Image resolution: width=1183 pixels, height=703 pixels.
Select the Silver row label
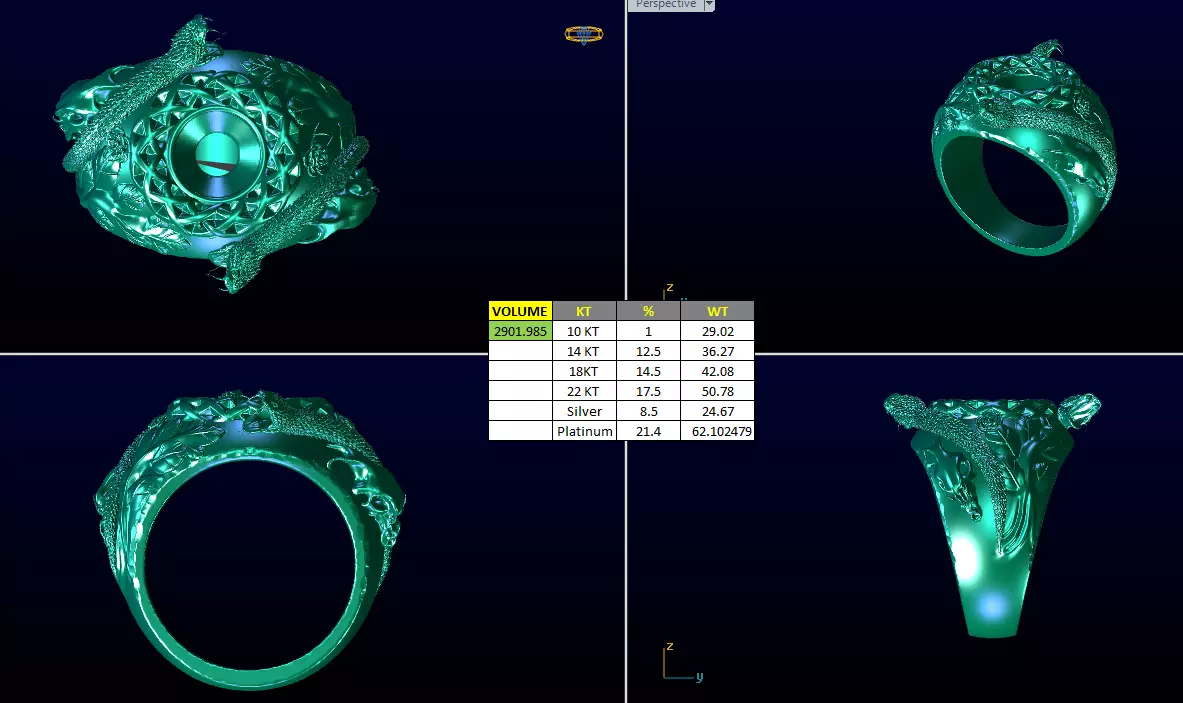tap(584, 411)
